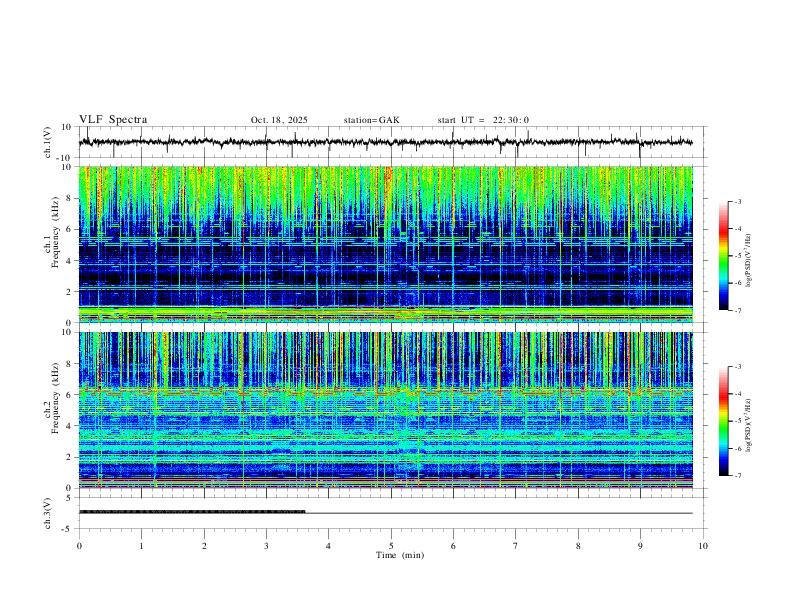Click the time axis tick label '5'
This screenshot has height=612, width=792.
pos(391,546)
